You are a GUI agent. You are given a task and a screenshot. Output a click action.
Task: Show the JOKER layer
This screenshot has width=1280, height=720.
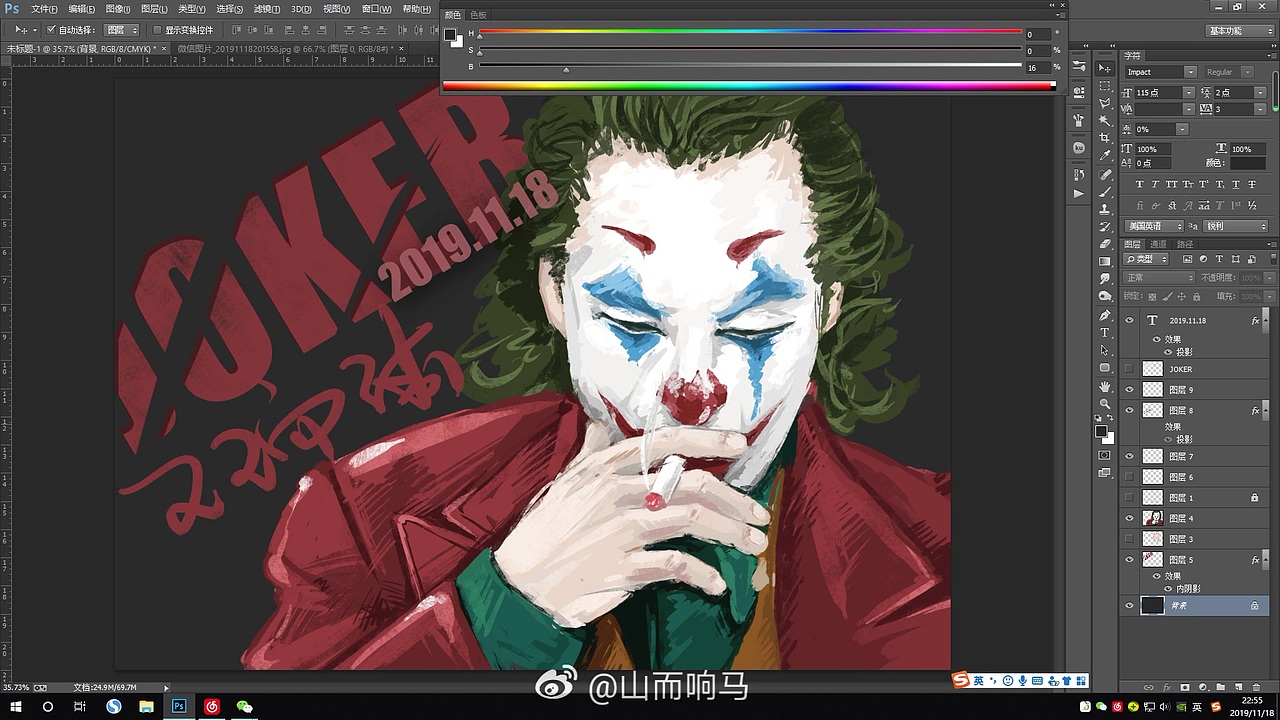coord(1129,369)
